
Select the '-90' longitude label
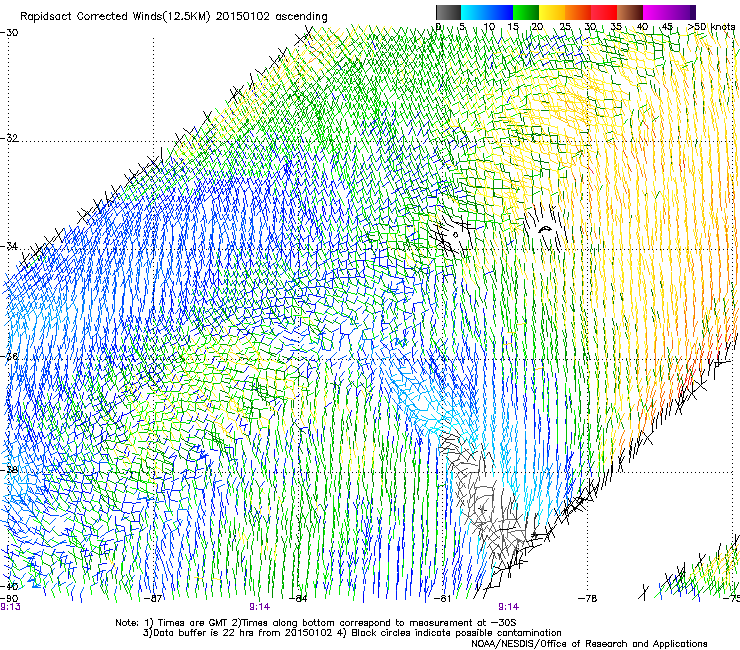pos(9,599)
